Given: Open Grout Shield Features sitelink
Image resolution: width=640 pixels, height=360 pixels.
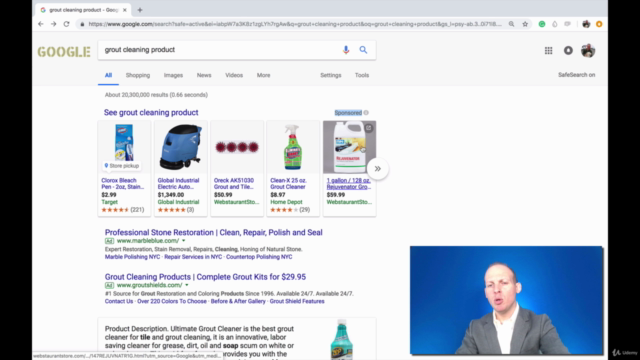Looking at the screenshot, I should point(297,301).
